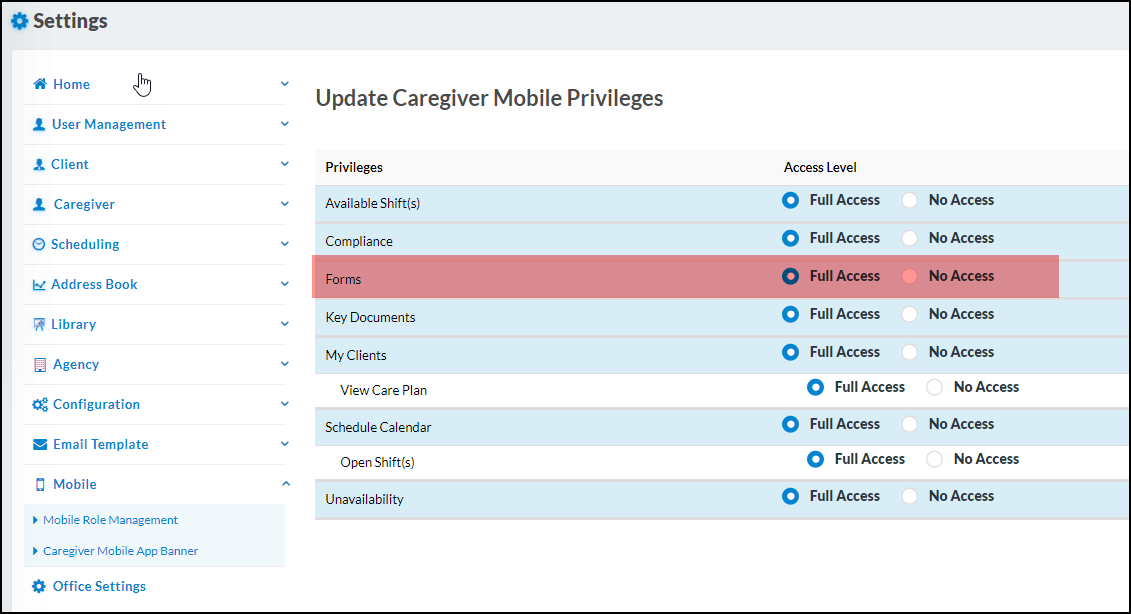1131x614 pixels.
Task: Choose No Access for View Care Plan
Action: (x=934, y=387)
